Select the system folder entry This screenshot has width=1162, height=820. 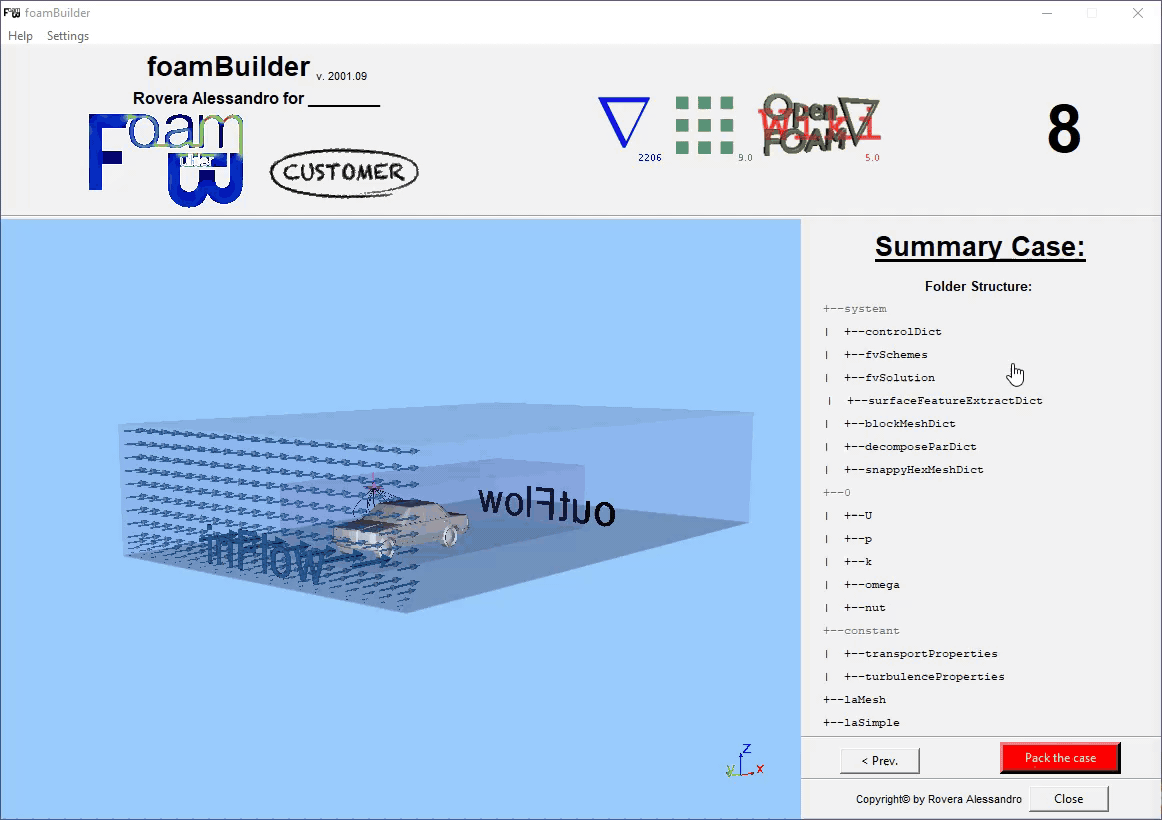click(x=854, y=309)
